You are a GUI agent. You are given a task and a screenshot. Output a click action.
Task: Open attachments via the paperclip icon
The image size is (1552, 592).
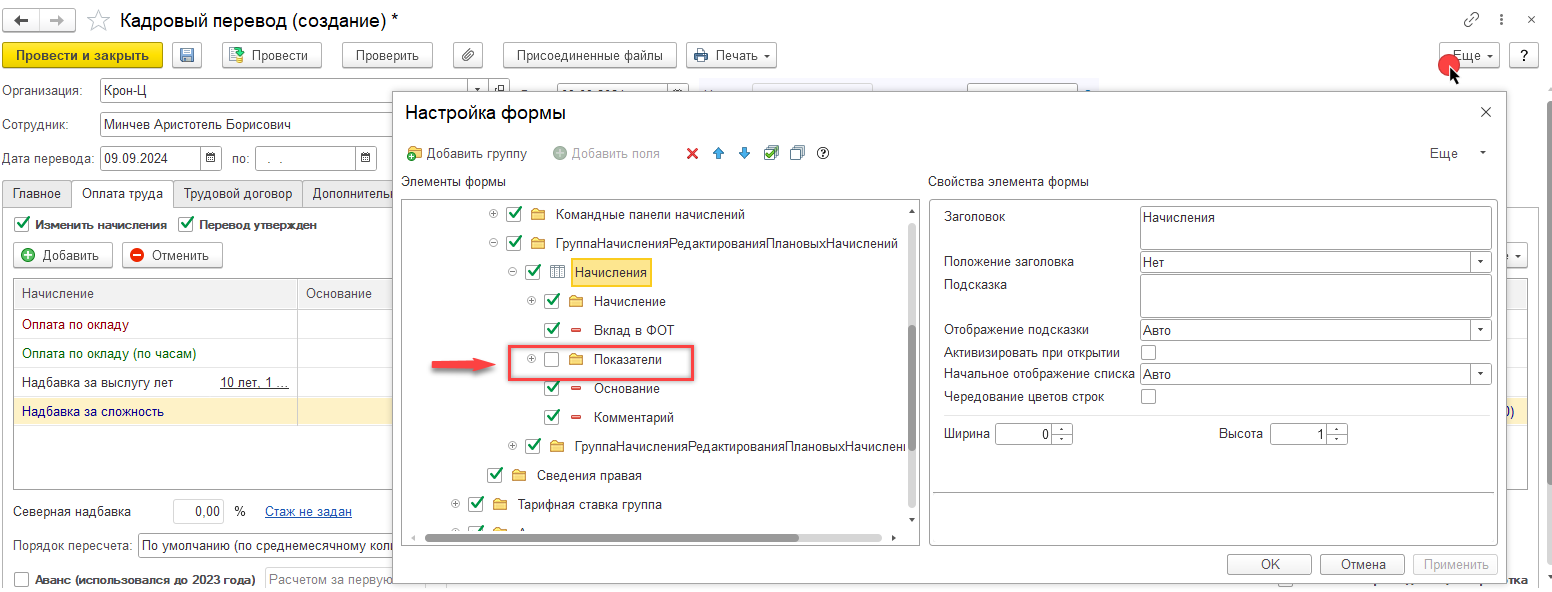468,56
